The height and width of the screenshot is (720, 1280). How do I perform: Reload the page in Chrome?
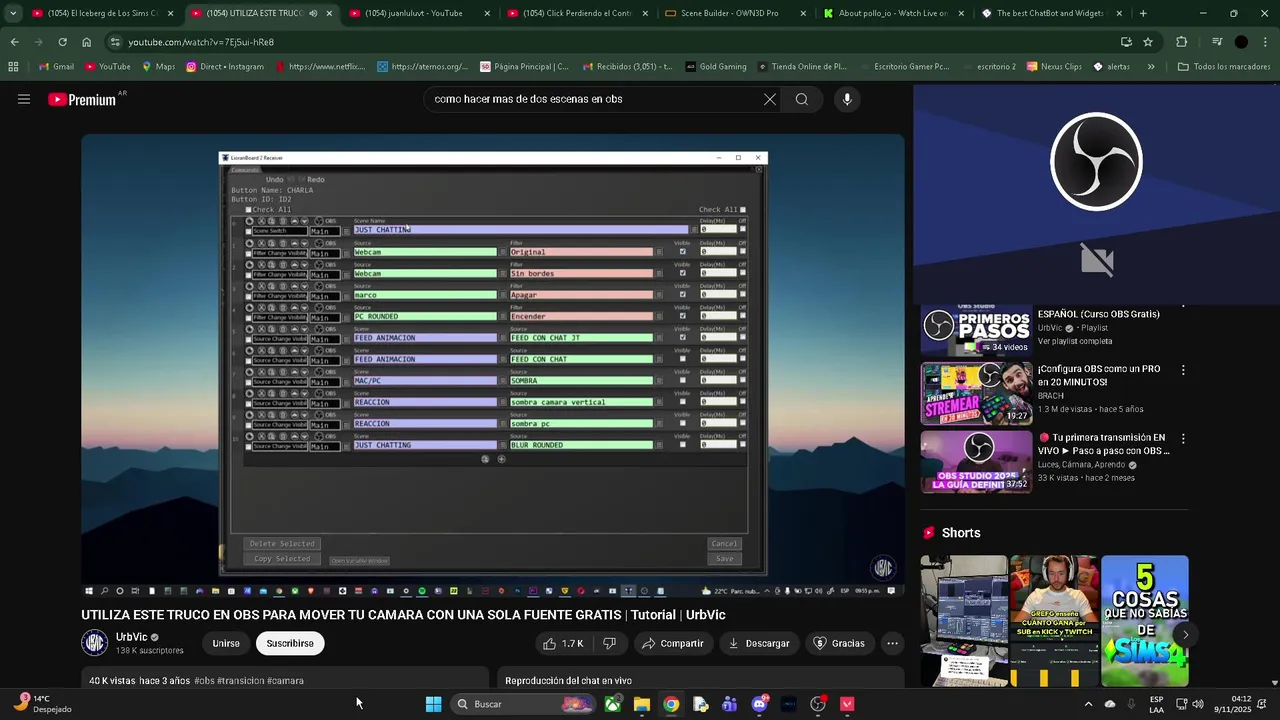[x=62, y=42]
